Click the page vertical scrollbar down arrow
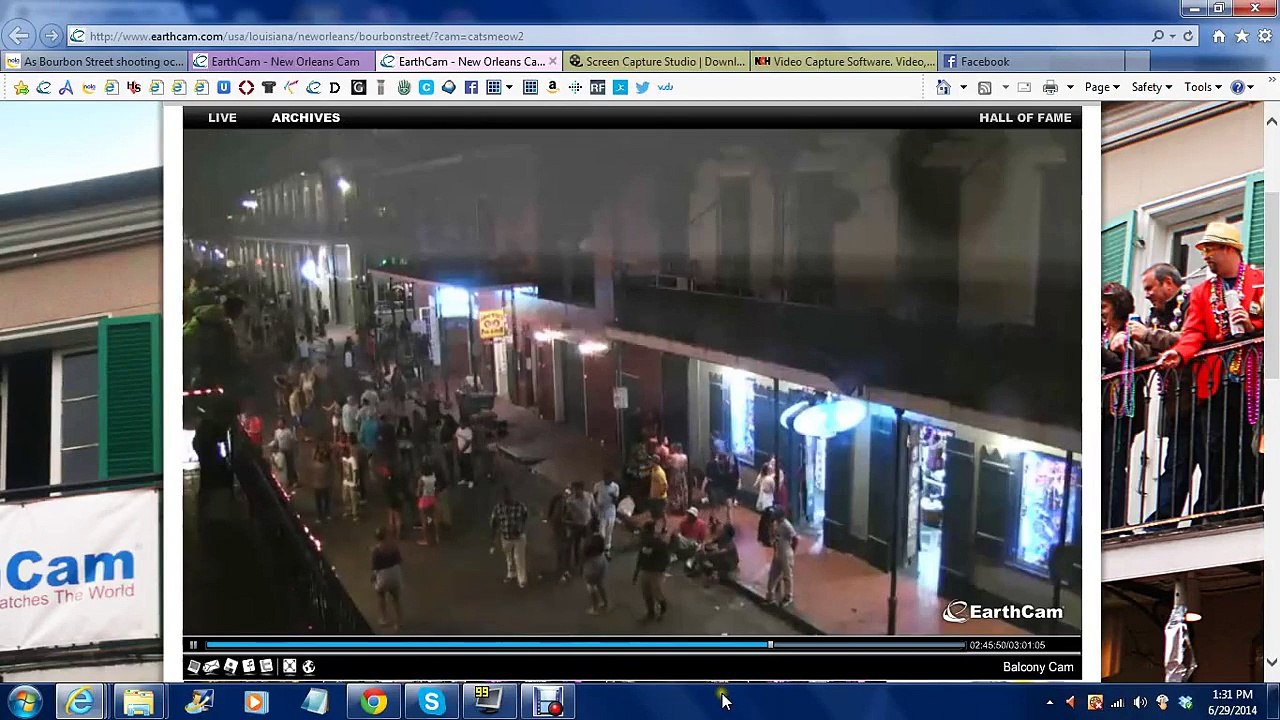 pyautogui.click(x=1272, y=661)
